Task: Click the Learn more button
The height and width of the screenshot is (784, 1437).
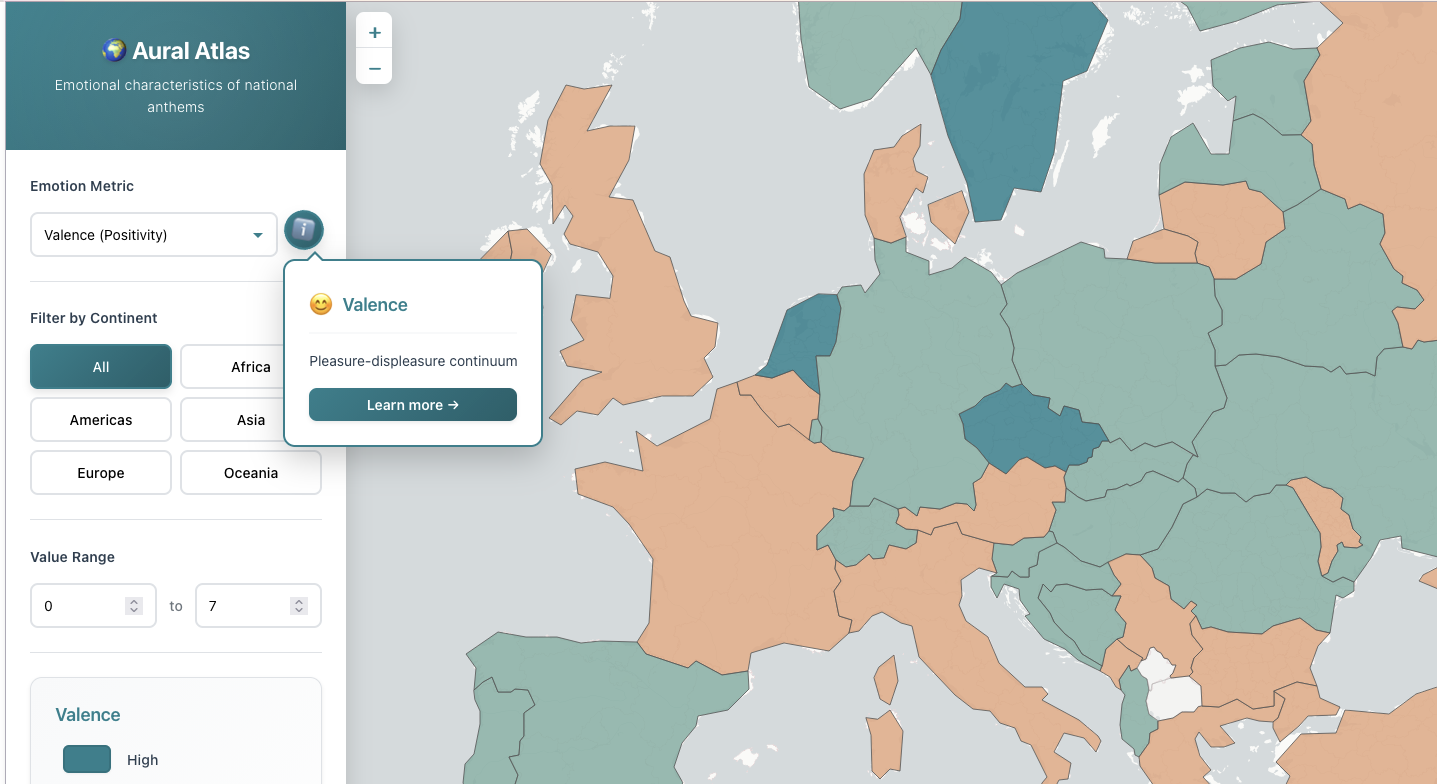Action: tap(412, 404)
